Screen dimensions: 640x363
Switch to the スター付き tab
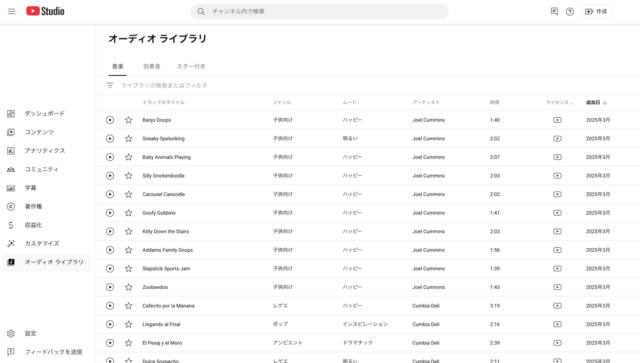click(x=191, y=66)
